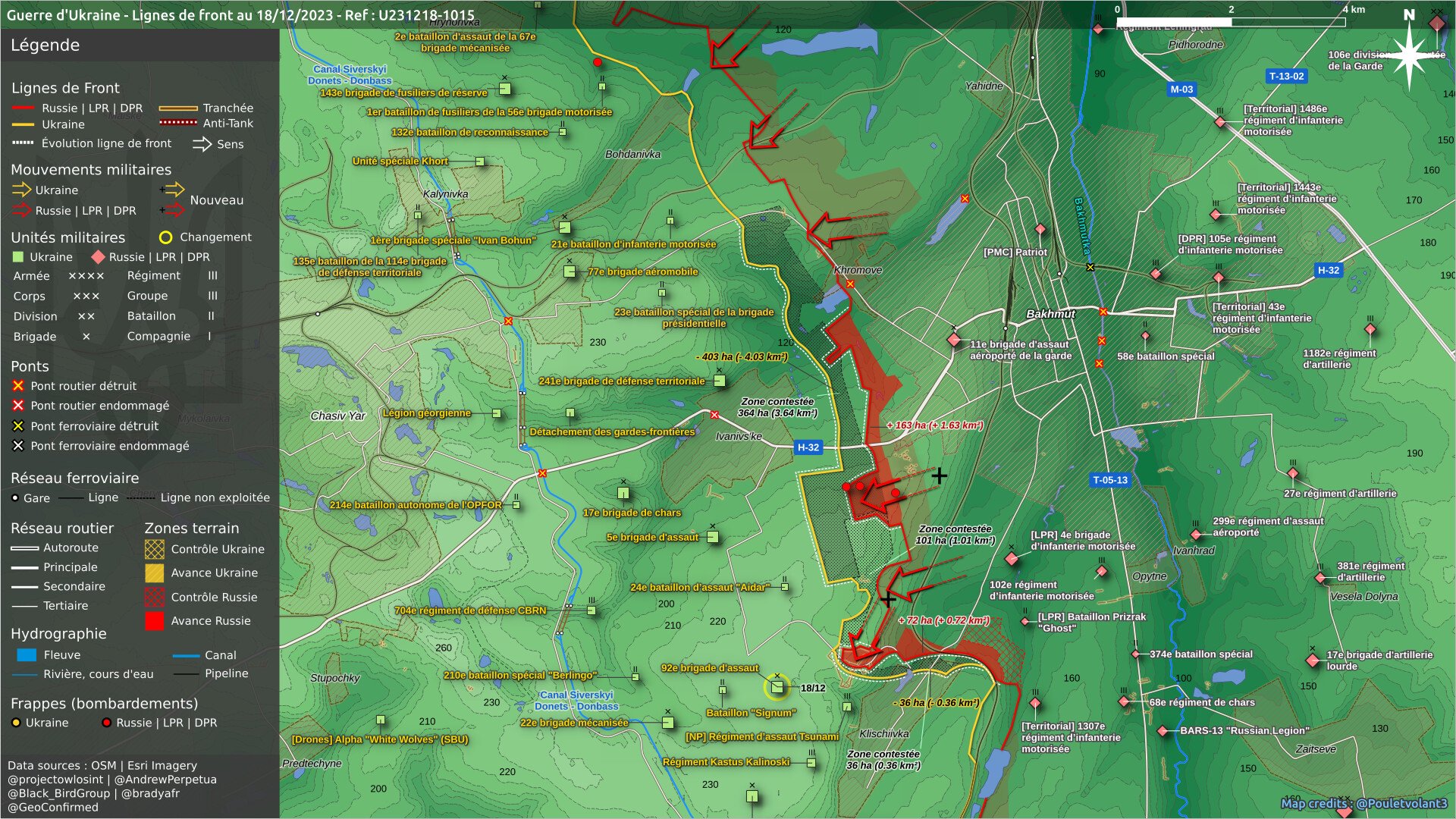This screenshot has width=1456, height=819.
Task: Click the Frappes (bombardements) legend heading
Action: click(104, 704)
